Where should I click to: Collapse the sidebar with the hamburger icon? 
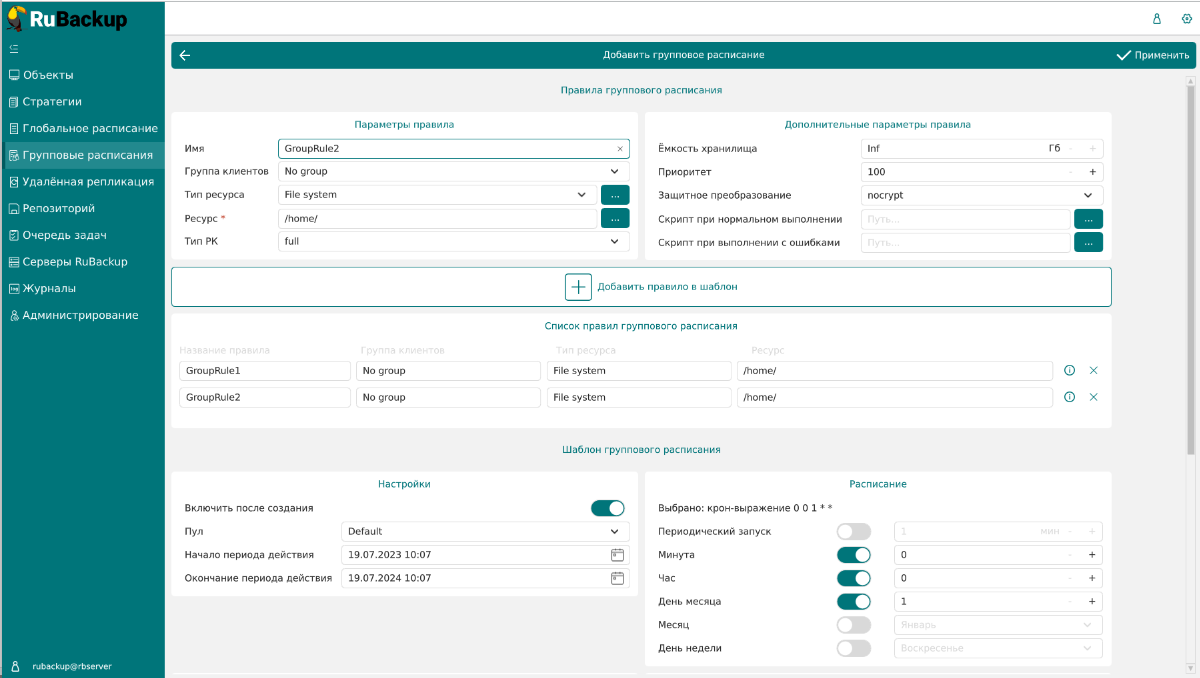coord(14,48)
